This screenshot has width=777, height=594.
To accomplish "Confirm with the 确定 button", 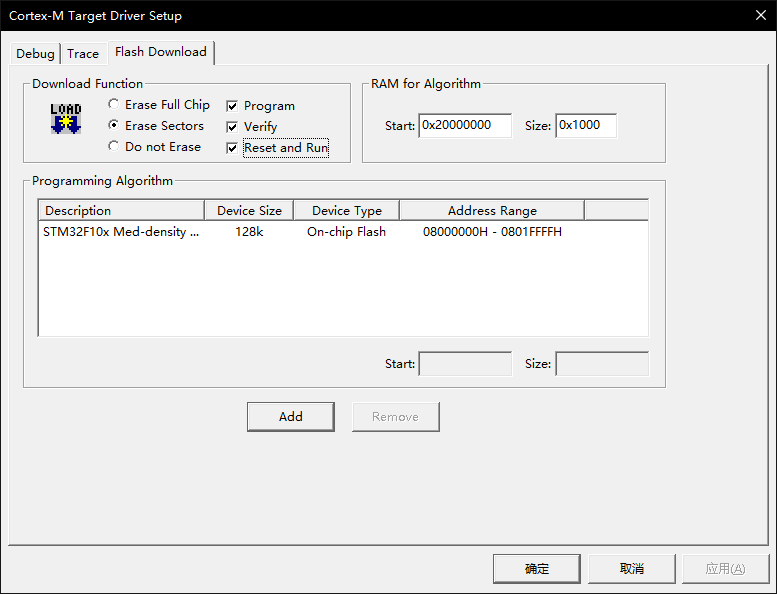I will tap(537, 568).
